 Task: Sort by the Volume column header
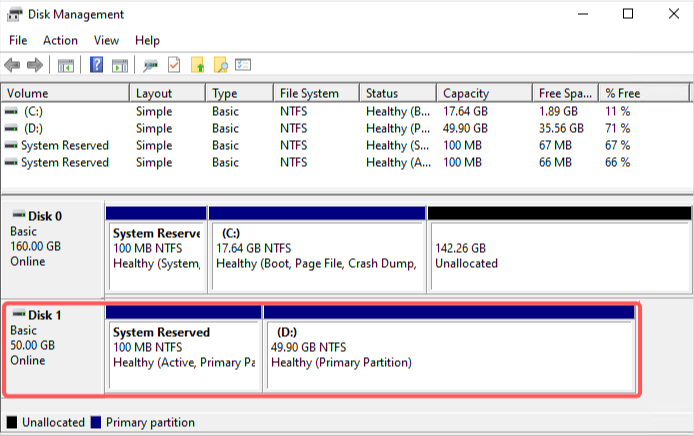coord(66,93)
